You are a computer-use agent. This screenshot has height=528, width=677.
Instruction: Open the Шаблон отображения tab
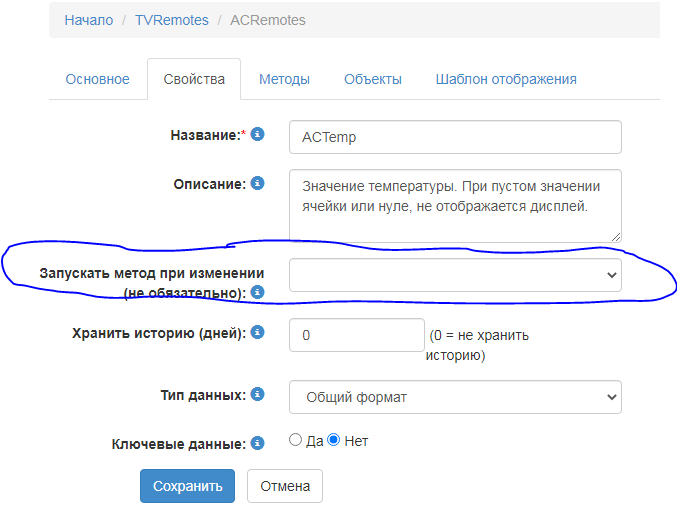pos(505,79)
